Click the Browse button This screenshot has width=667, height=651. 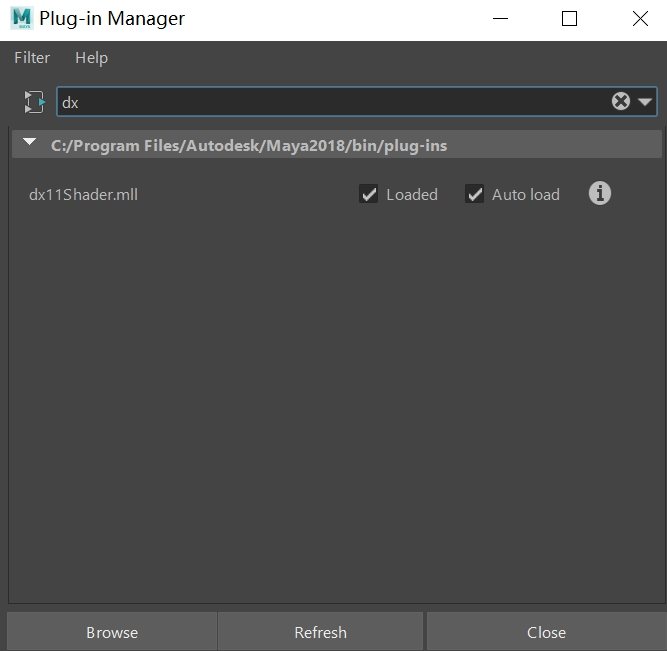click(112, 632)
